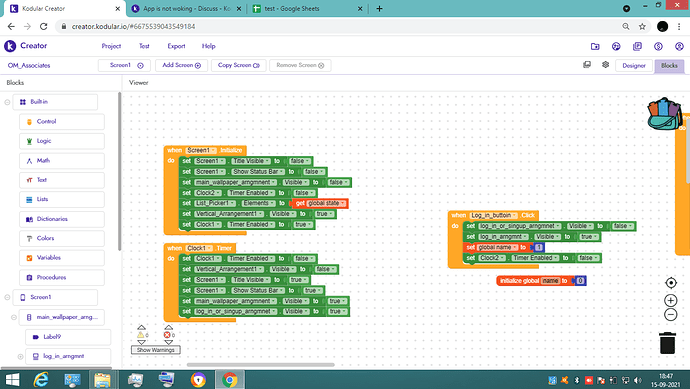Screen dimensions: 690x389
Task: Click the horizontal workspace scrollbar
Action: tap(261, 365)
